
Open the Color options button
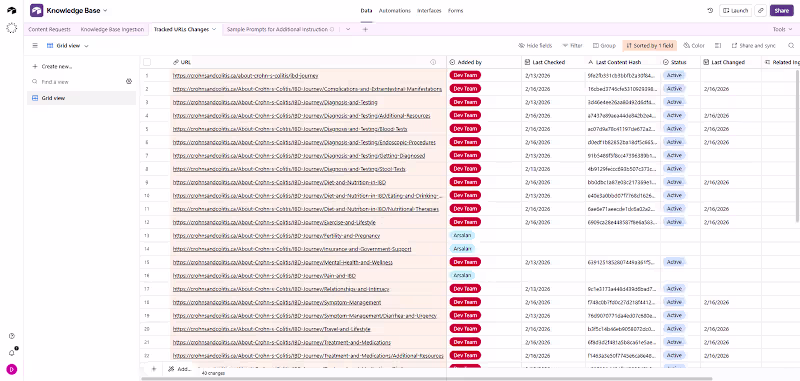point(694,45)
